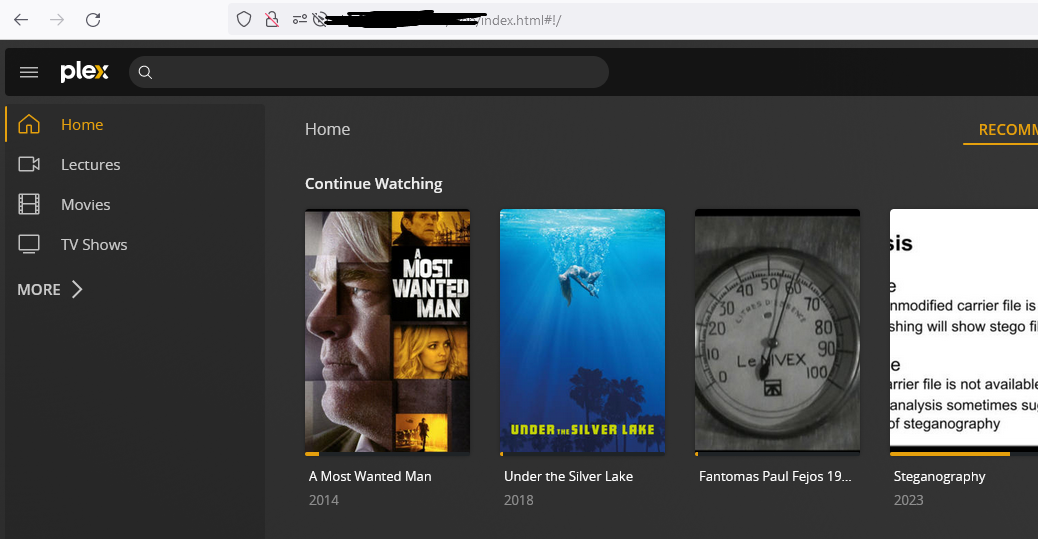Click the magnifier search icon
The height and width of the screenshot is (539, 1038).
pyautogui.click(x=146, y=73)
